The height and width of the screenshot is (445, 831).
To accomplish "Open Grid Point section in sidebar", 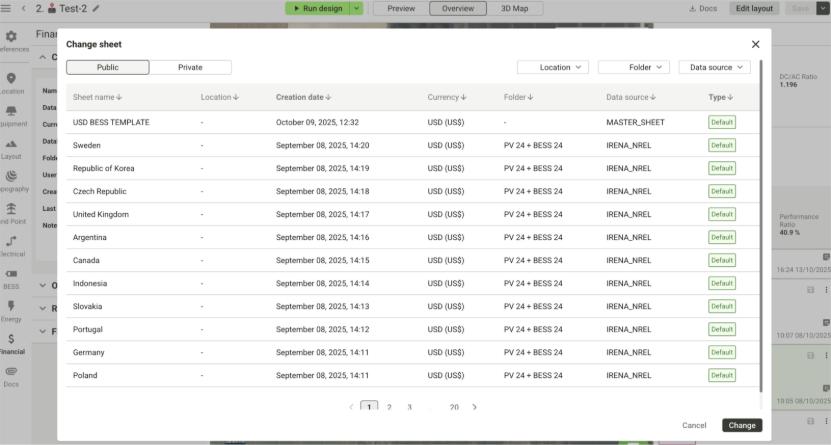I will pyautogui.click(x=11, y=213).
